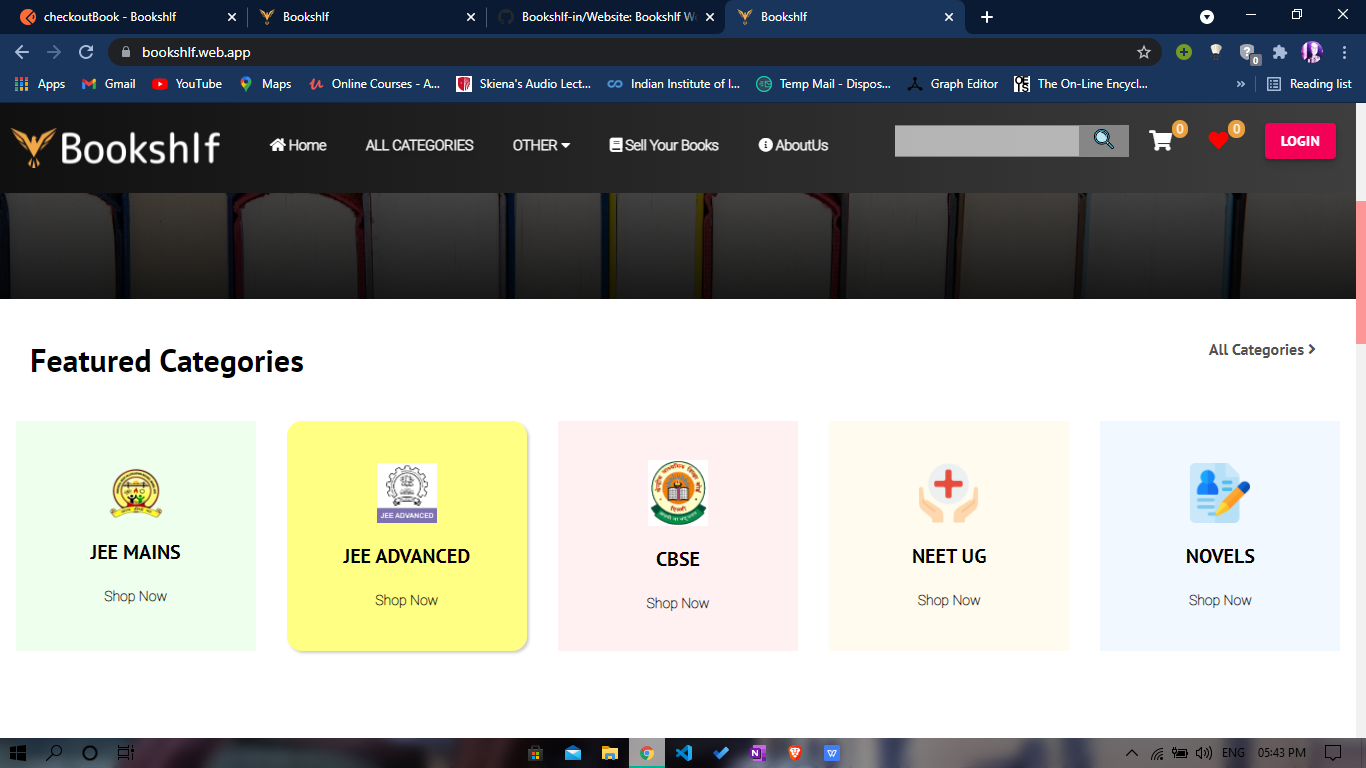
Task: Click Shop Now under NEET UG
Action: (949, 600)
